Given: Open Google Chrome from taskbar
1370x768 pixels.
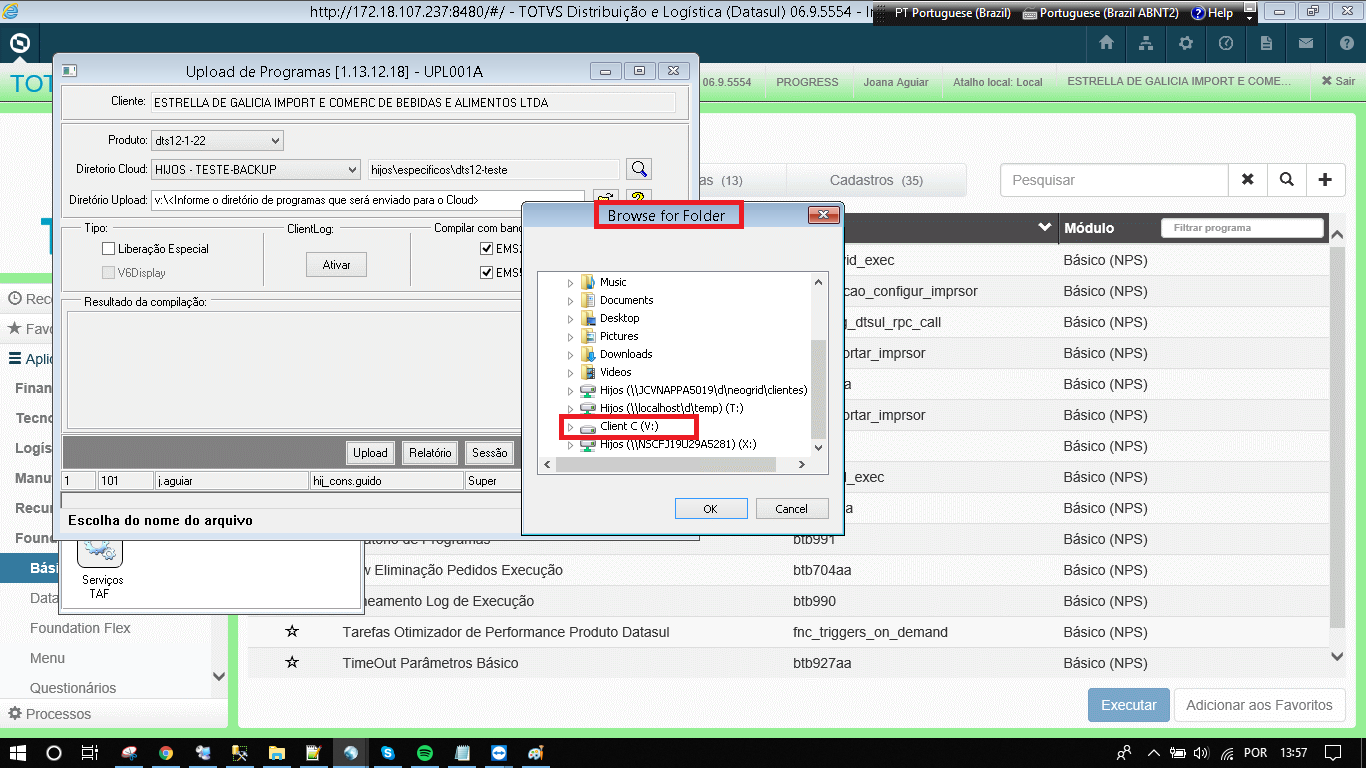Looking at the screenshot, I should point(166,753).
